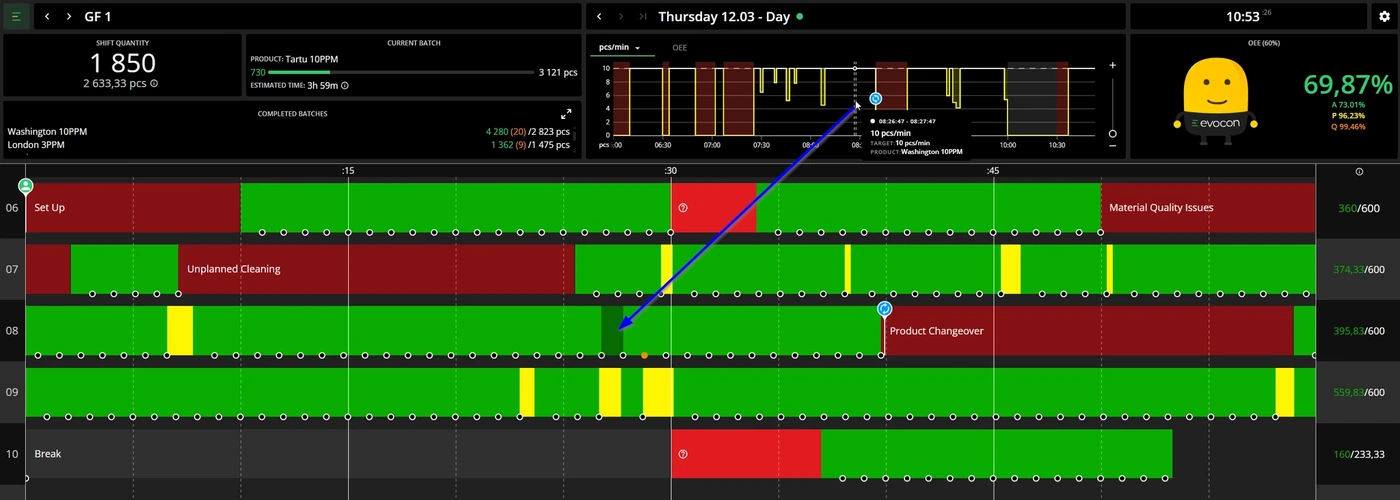The width and height of the screenshot is (1400, 500).
Task: Open the hamburger main menu
Action: pyautogui.click(x=16, y=17)
